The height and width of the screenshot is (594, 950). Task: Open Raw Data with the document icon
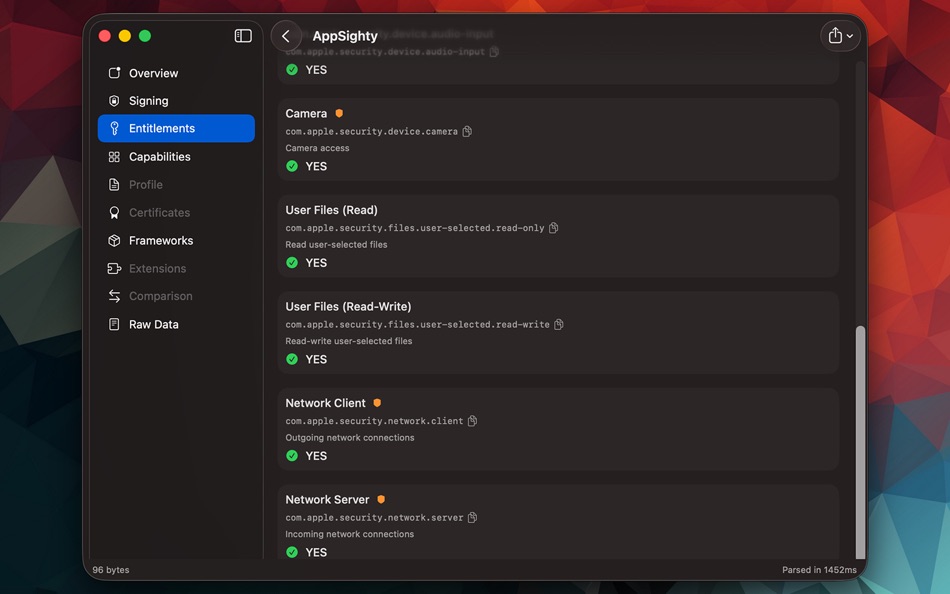coord(114,324)
